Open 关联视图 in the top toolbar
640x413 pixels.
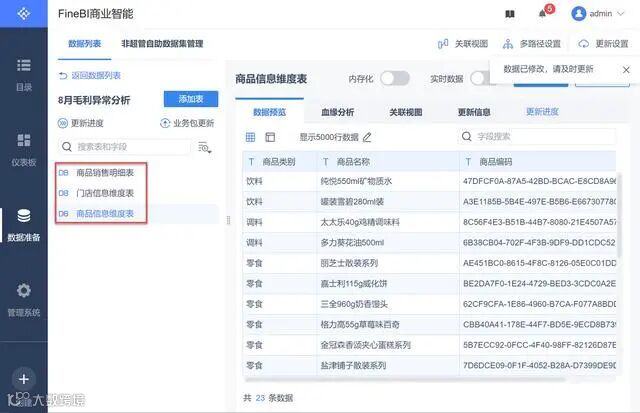pos(463,44)
